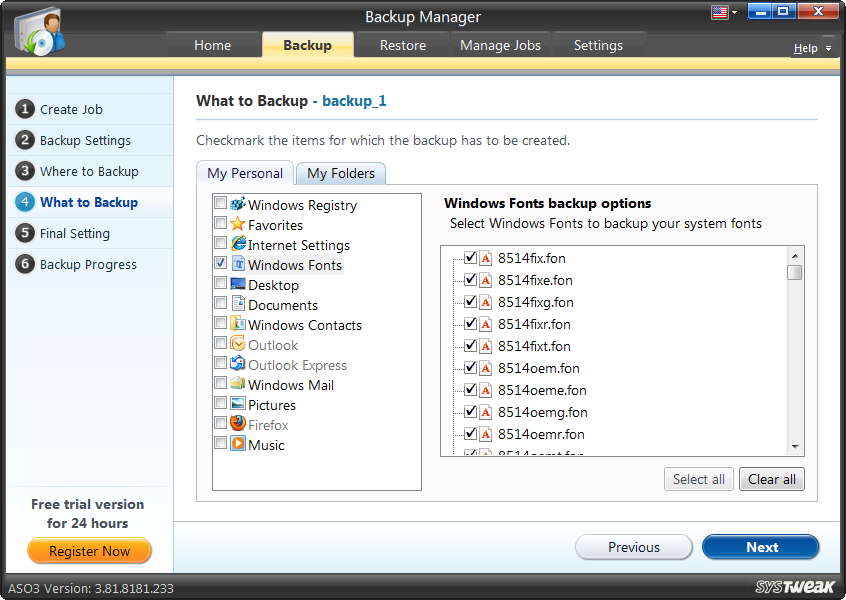Select the Windows Contacts icon
Screen dimensions: 846x600
[x=238, y=324]
